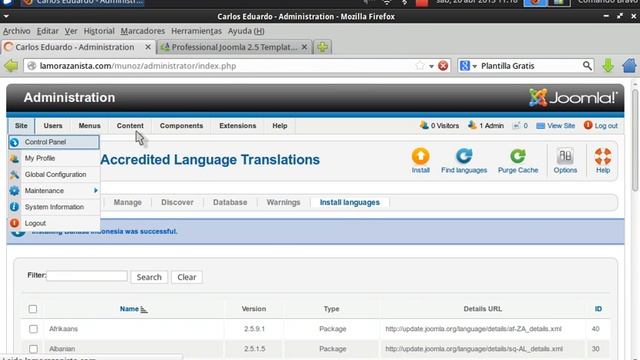
Task: Click the Search filter button
Action: coord(149,277)
